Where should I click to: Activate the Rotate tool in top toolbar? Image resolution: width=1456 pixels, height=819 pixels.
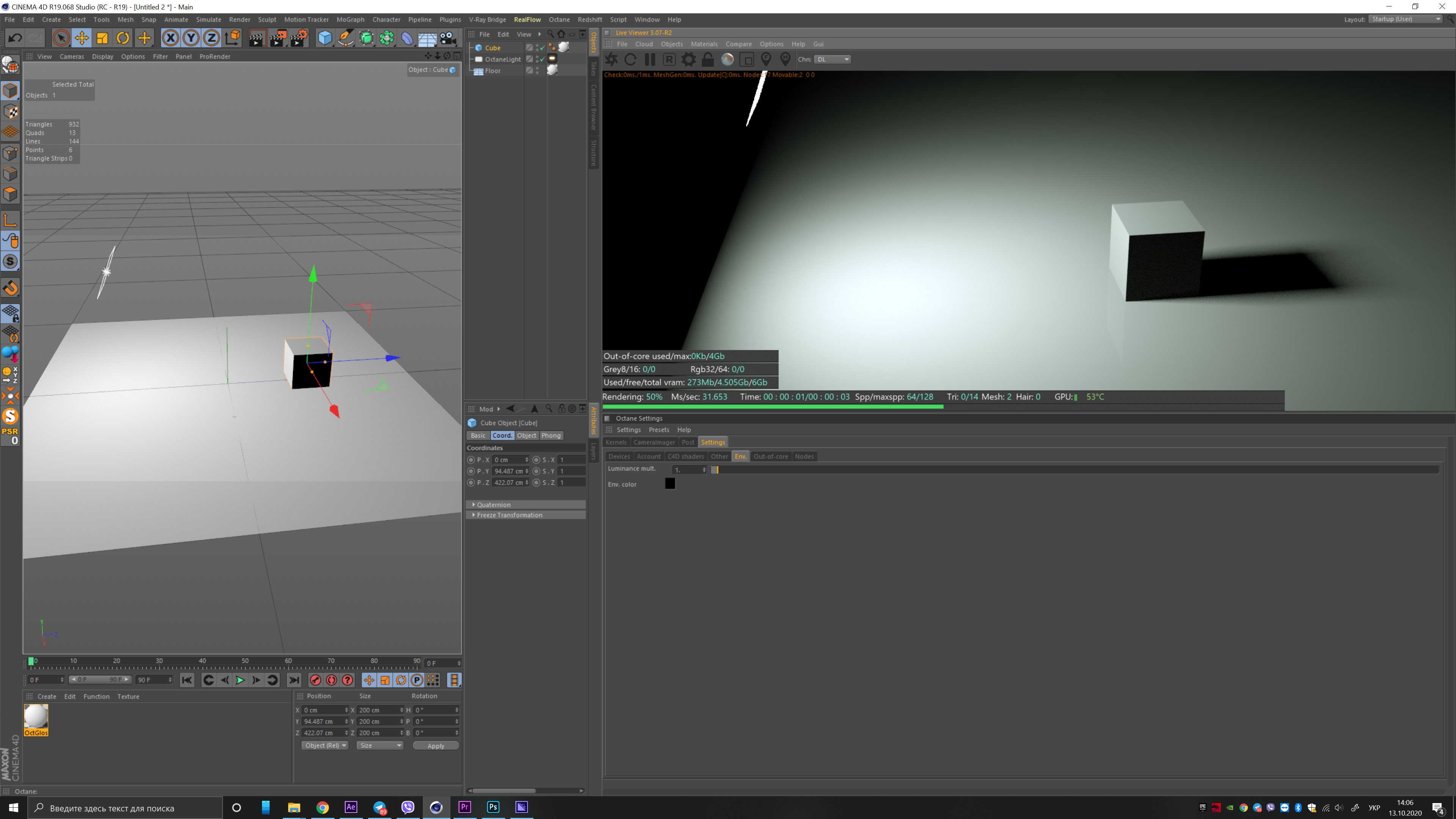(x=122, y=38)
